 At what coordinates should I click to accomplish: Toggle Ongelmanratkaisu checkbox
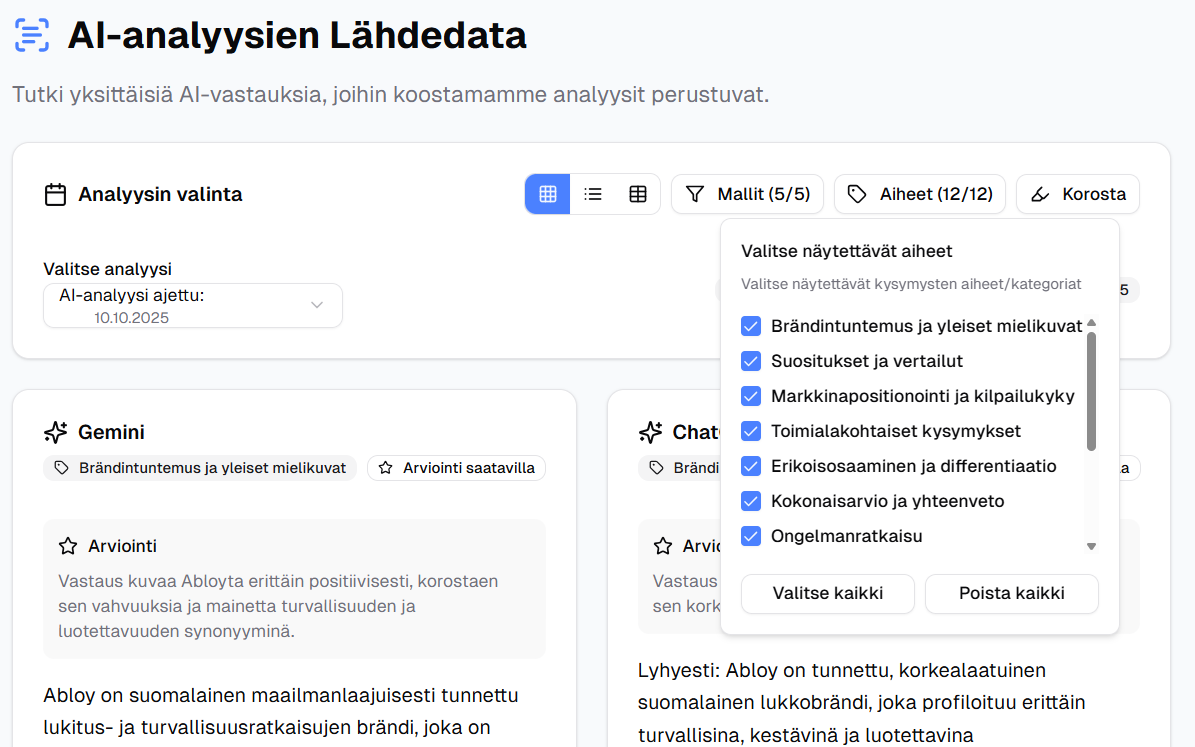pos(751,536)
